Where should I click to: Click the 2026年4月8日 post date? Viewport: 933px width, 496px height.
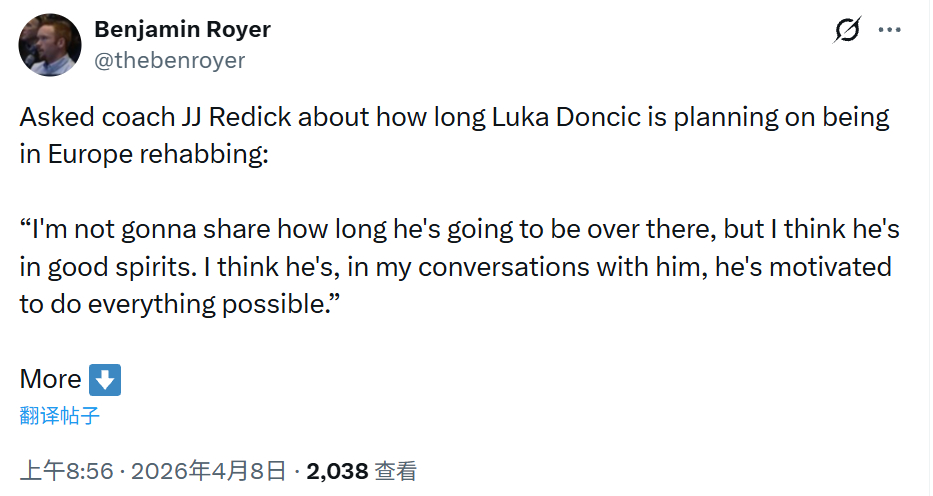tap(209, 471)
